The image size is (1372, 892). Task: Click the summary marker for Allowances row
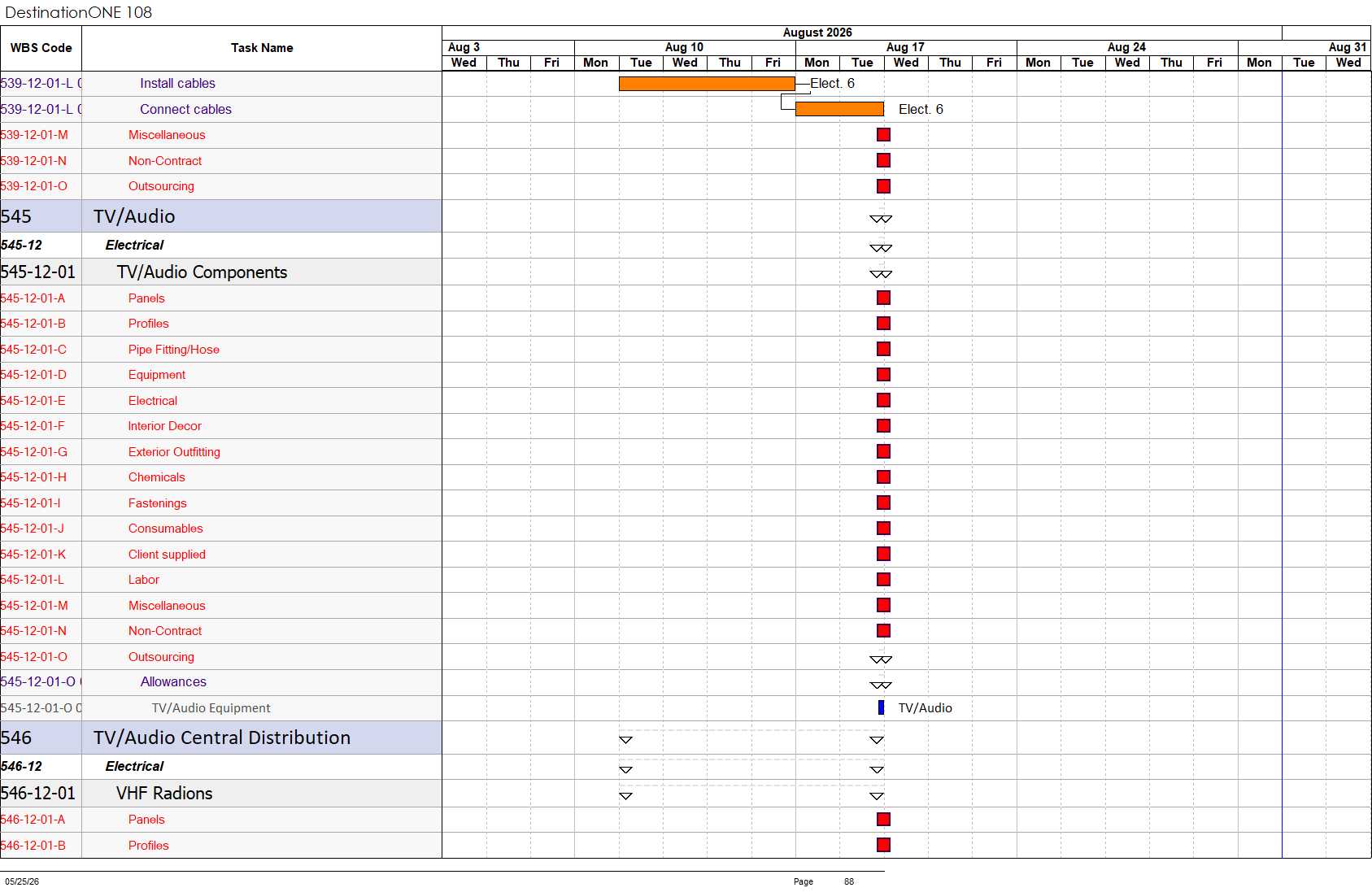pos(881,685)
